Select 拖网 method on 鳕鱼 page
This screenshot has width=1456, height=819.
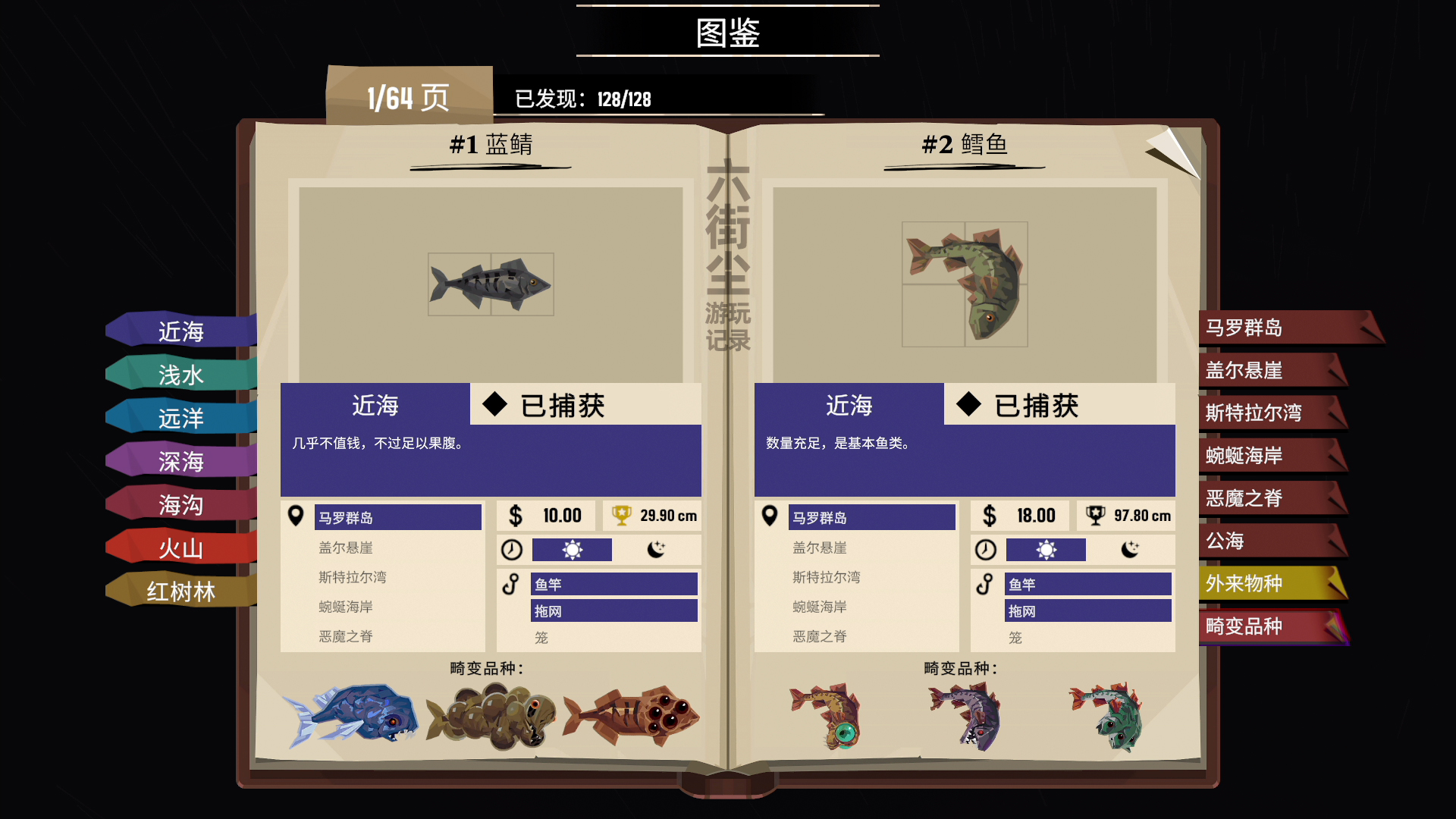click(1088, 611)
